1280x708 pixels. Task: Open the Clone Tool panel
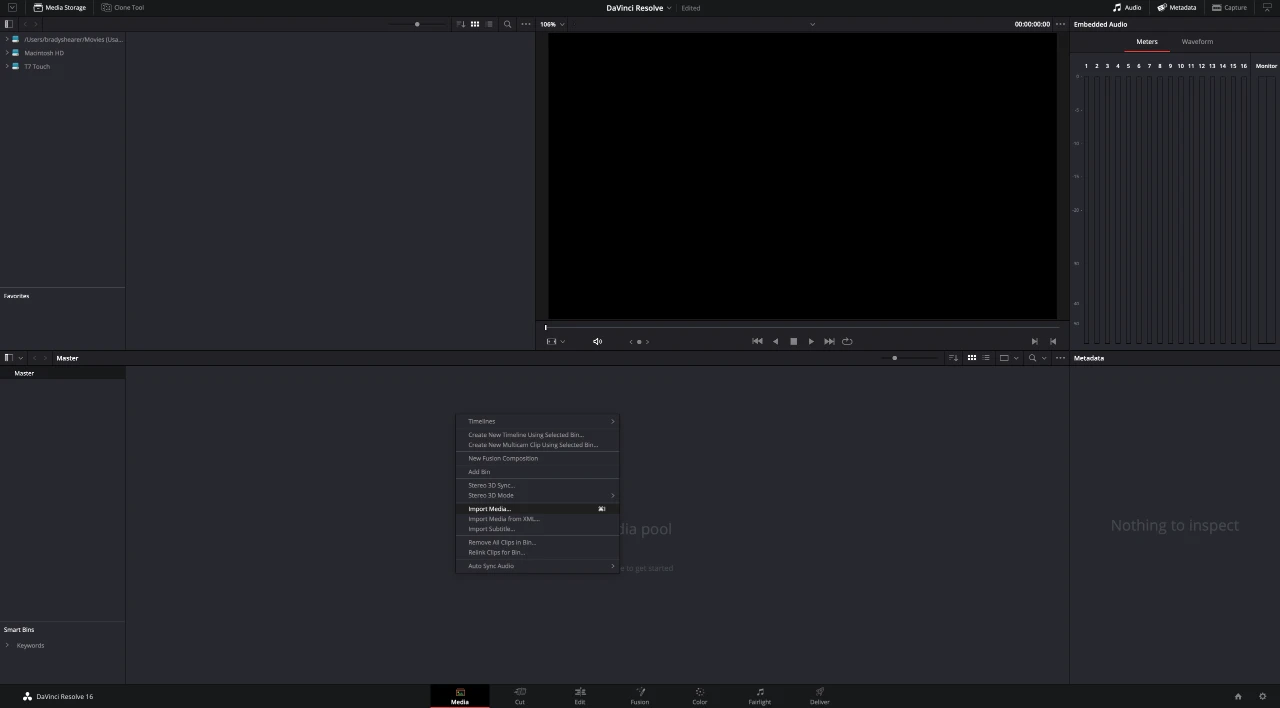pos(122,7)
